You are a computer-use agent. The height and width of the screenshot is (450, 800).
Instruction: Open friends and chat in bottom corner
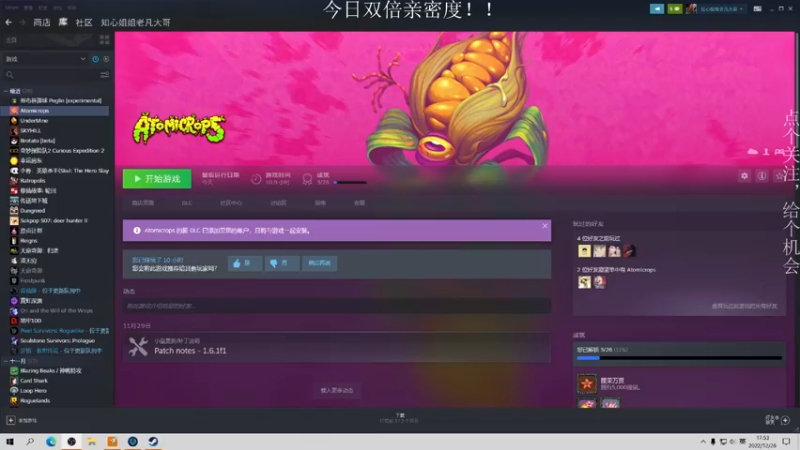click(x=778, y=420)
